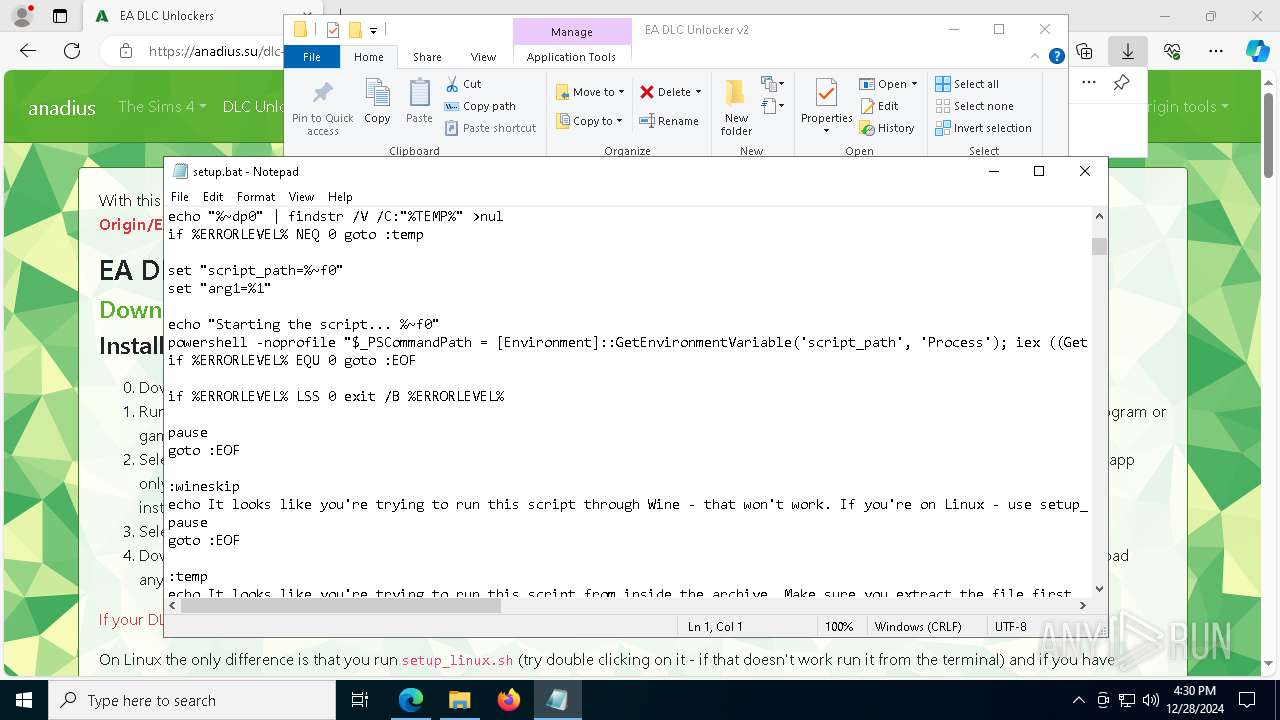Click Notepad horizontal scrollbar thumb
Image resolution: width=1280 pixels, height=720 pixels.
[341, 605]
